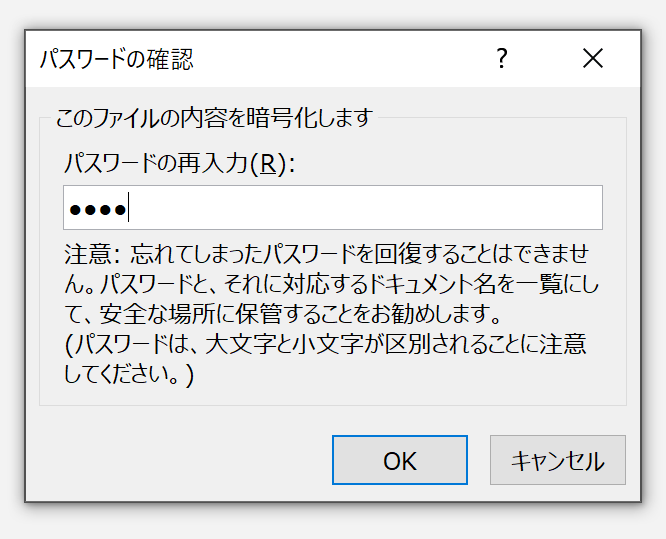Screen dimensions: 666x539
Task: Click the final してください。) text line
Action: (x=129, y=375)
